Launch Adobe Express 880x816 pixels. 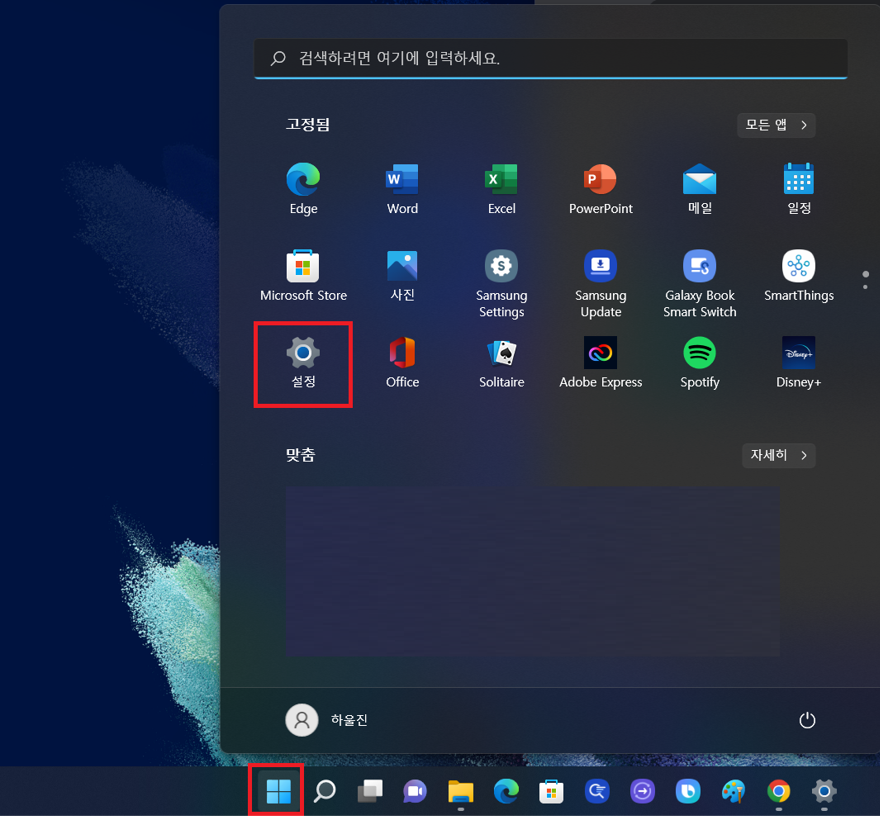(x=601, y=364)
